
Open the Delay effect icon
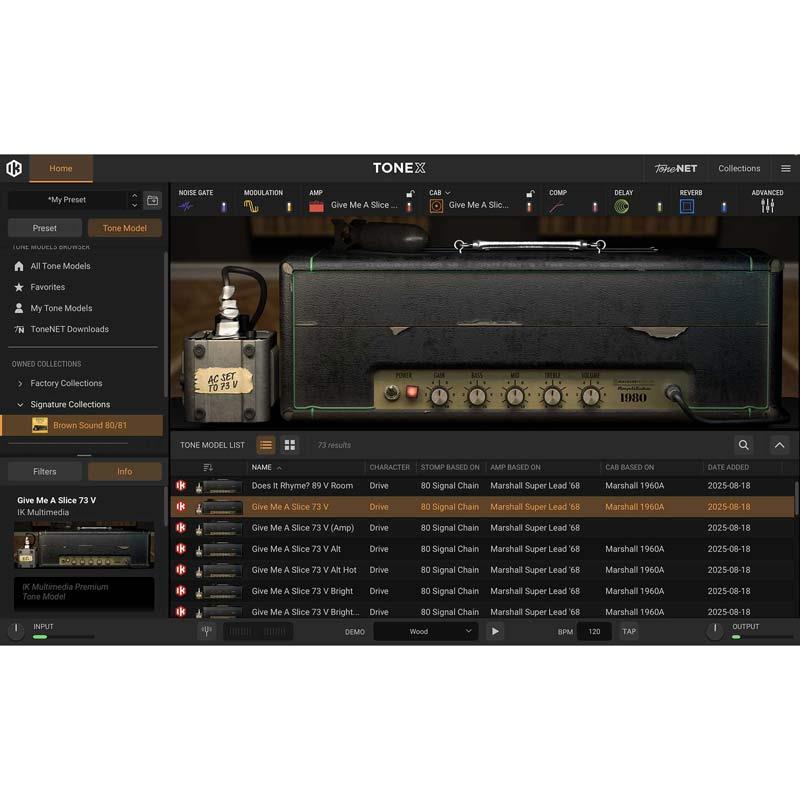(x=622, y=206)
